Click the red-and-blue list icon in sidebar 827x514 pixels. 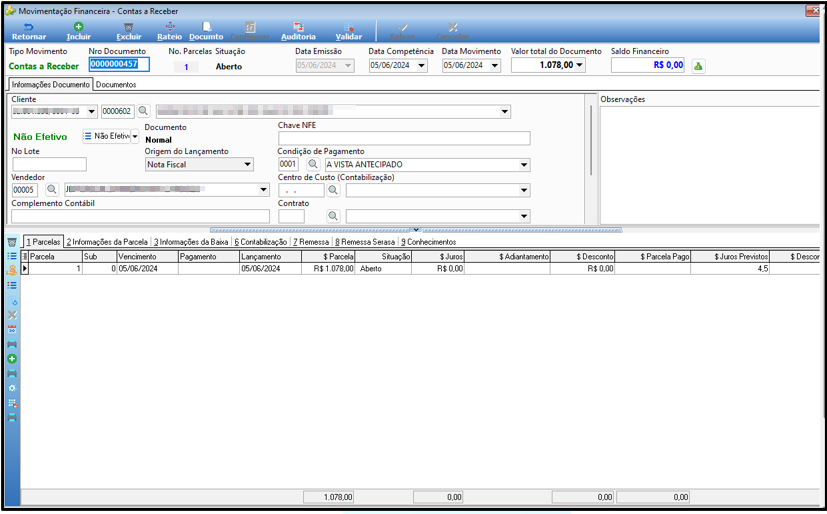pos(12,285)
